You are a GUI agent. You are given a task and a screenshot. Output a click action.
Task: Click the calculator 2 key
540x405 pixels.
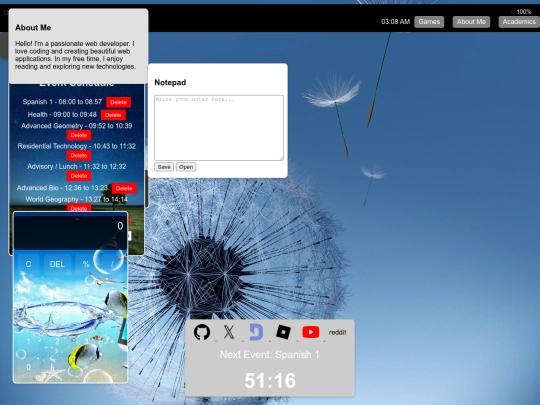(58, 341)
